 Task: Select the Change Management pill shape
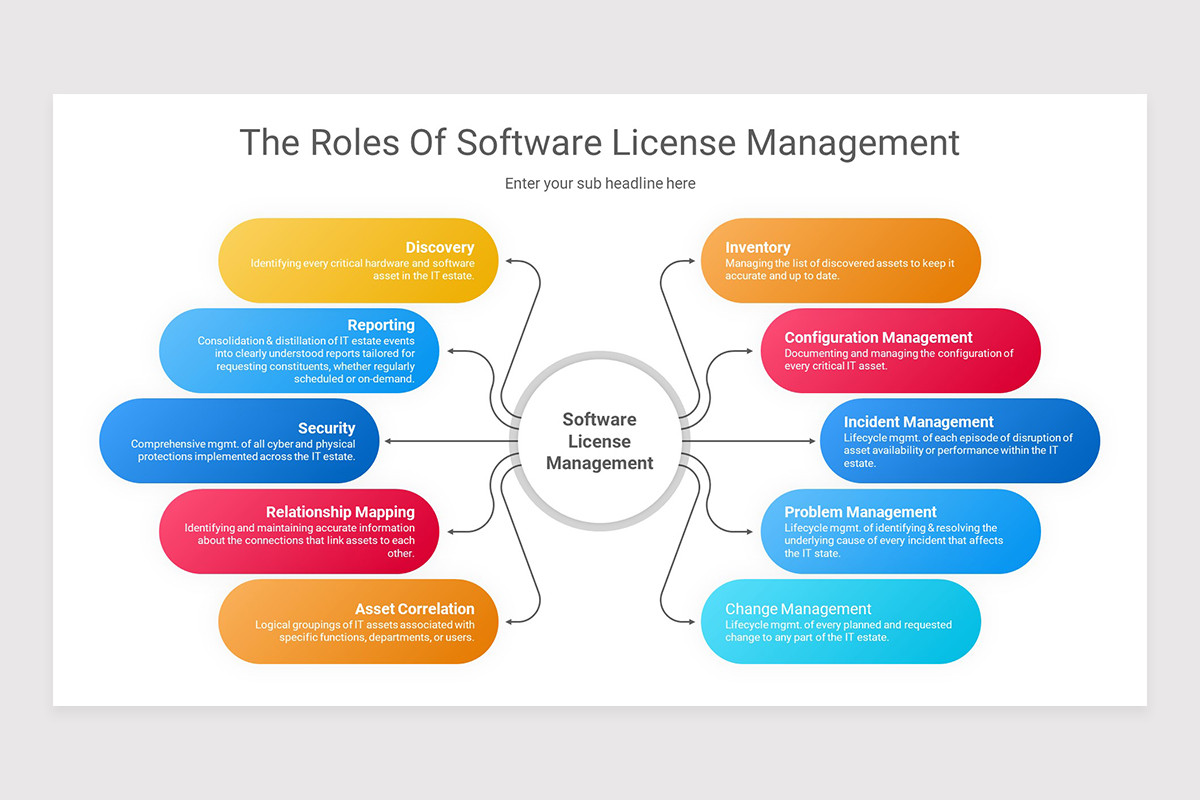tap(840, 621)
